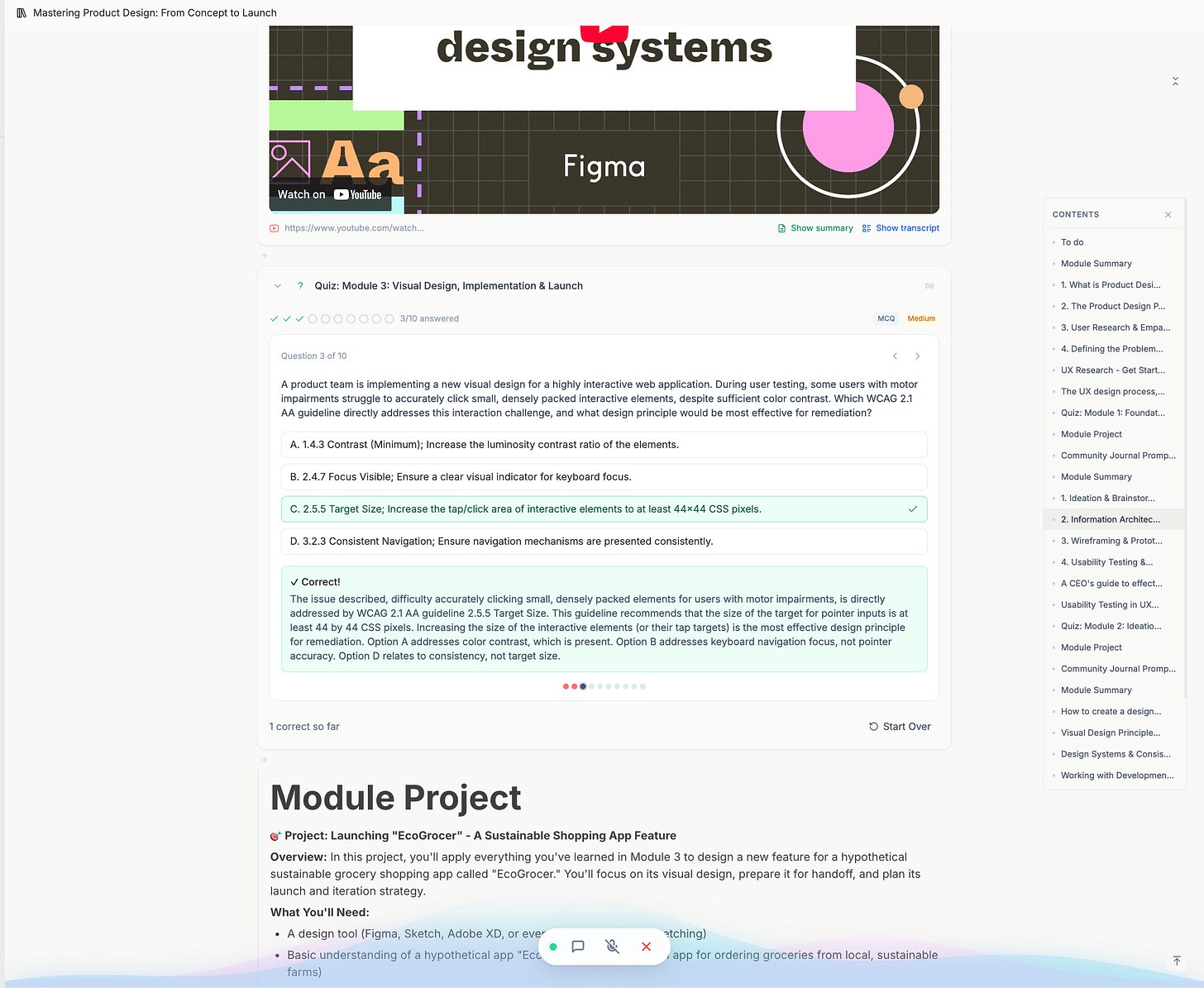1204x988 pixels.
Task: Go to next quiz question arrow
Action: click(x=917, y=356)
